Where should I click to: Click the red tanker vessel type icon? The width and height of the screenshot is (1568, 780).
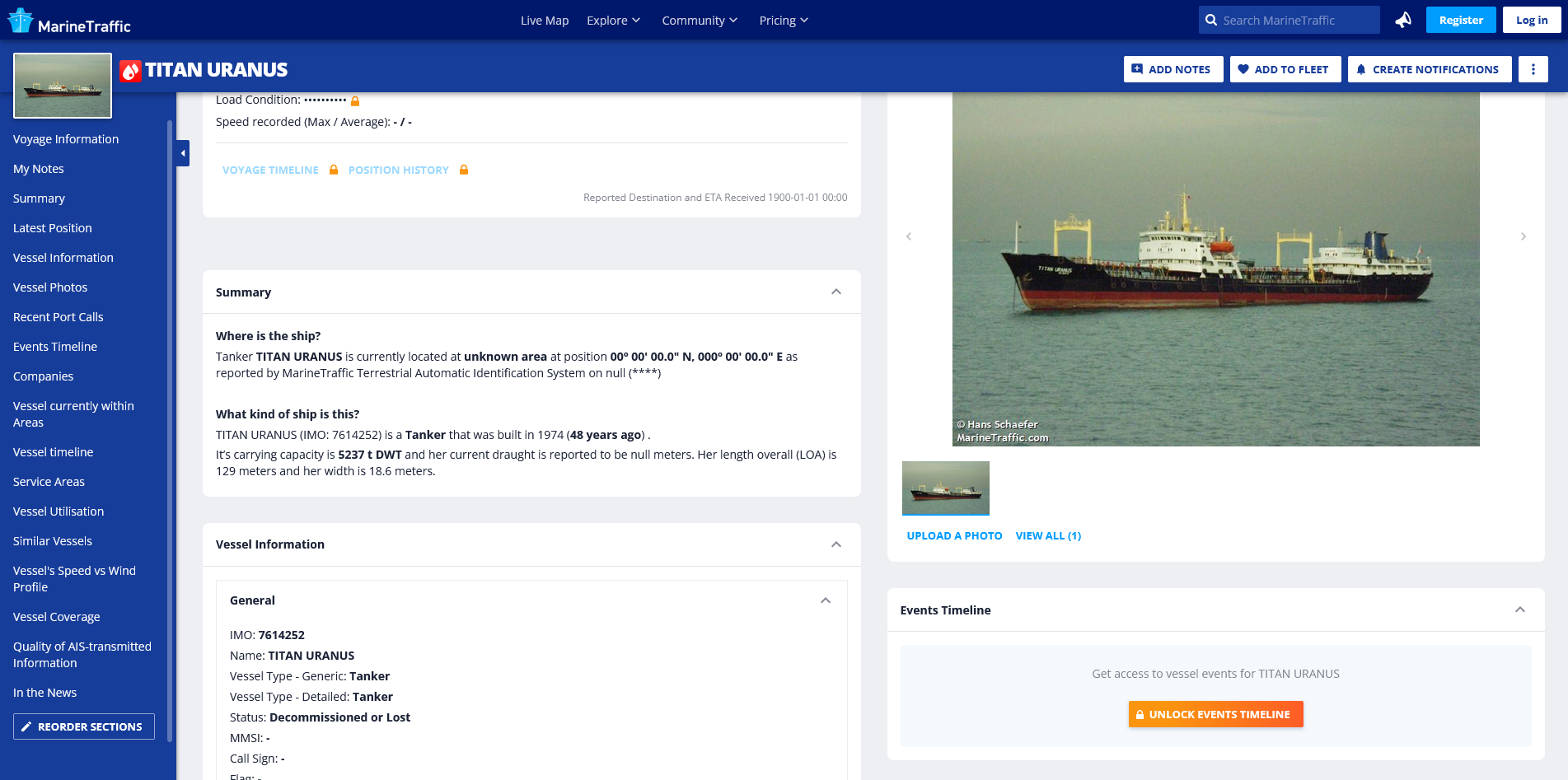click(x=130, y=71)
